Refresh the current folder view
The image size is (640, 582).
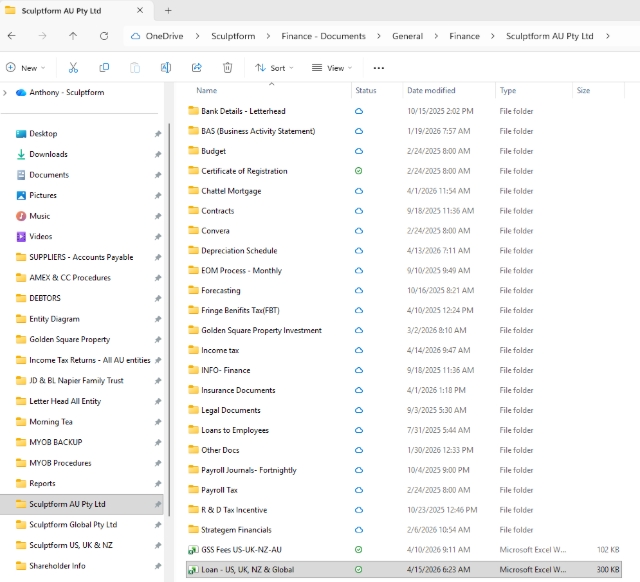[104, 36]
